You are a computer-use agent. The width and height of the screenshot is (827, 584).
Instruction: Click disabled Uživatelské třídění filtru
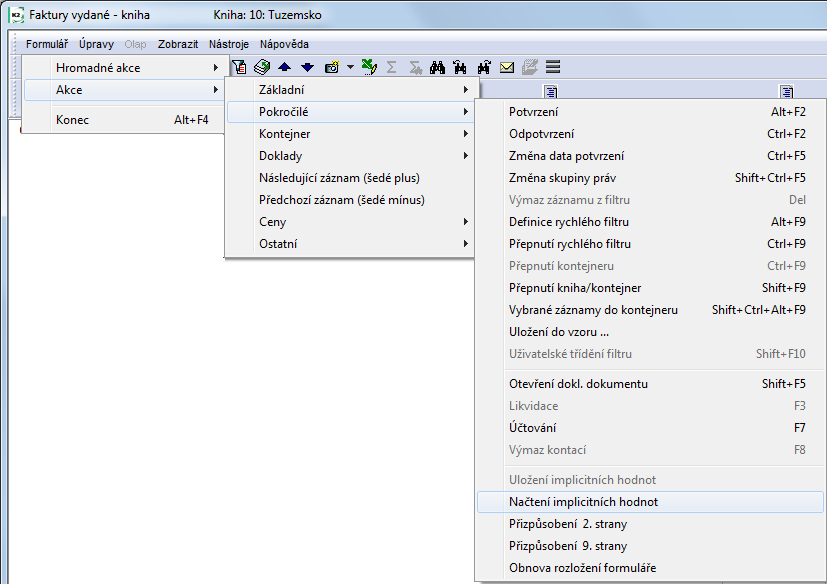pyautogui.click(x=650, y=353)
